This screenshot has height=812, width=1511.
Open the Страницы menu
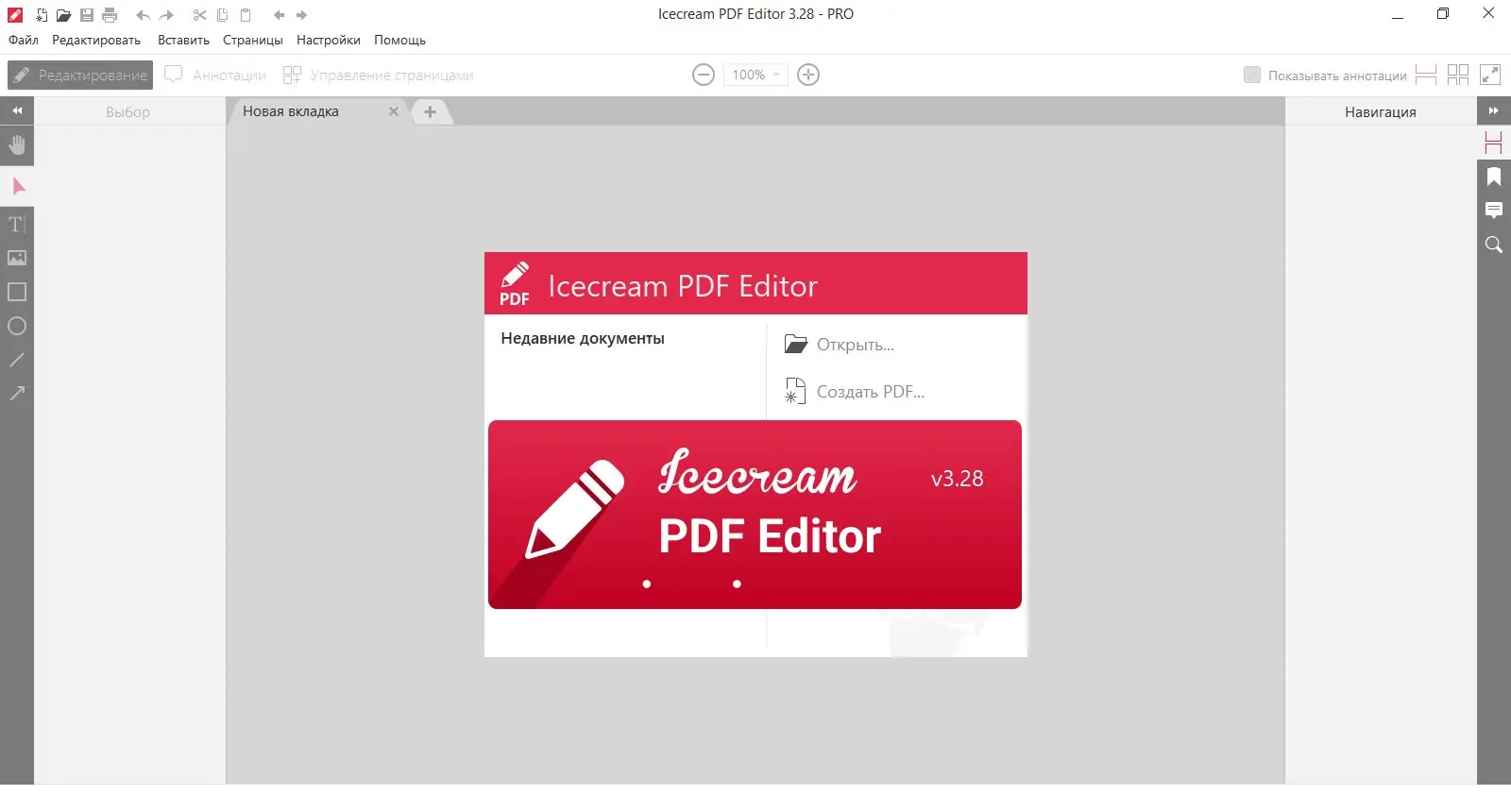coord(253,40)
